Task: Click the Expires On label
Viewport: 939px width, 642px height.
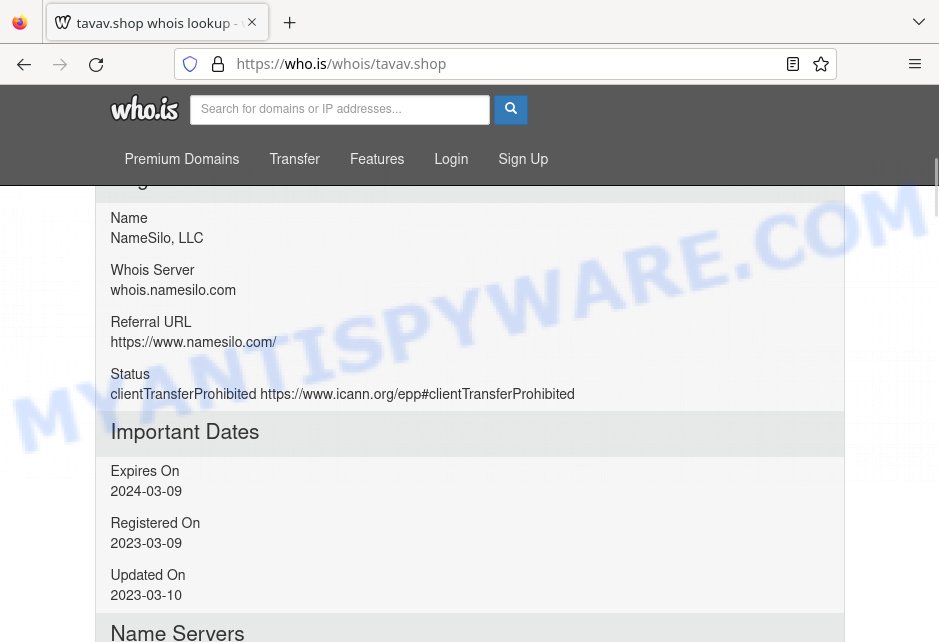Action: click(145, 471)
